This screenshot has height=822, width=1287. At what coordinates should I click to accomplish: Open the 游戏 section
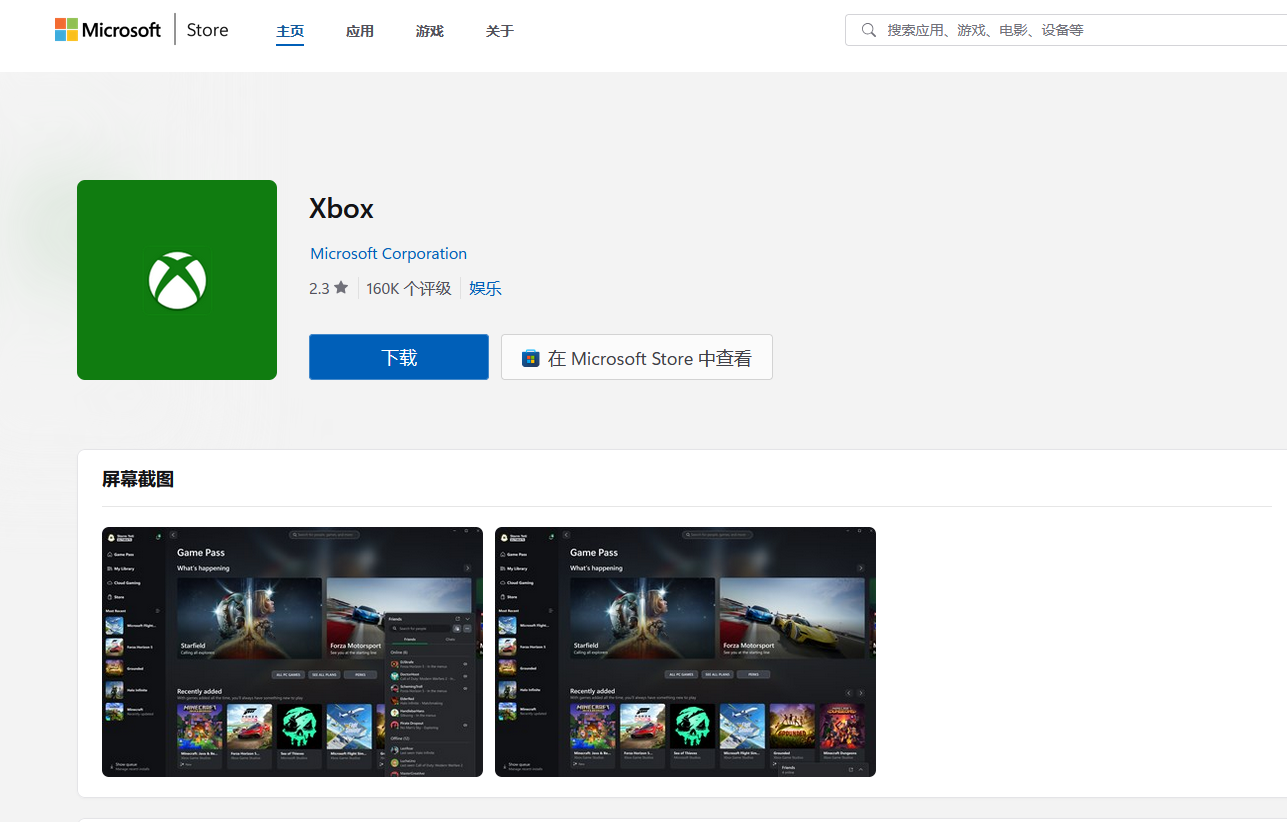pos(429,31)
